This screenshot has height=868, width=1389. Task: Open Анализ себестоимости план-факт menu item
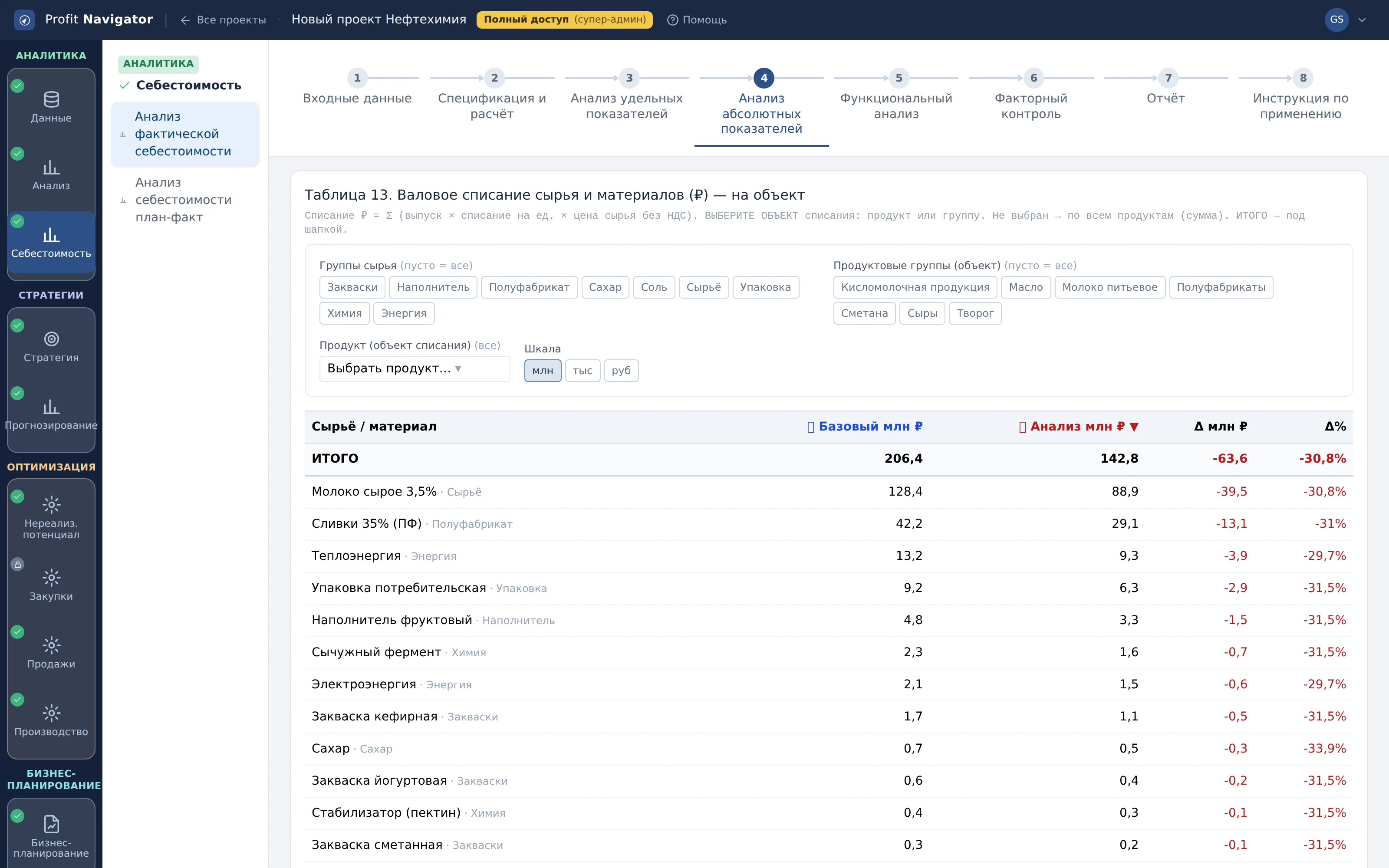(x=185, y=200)
